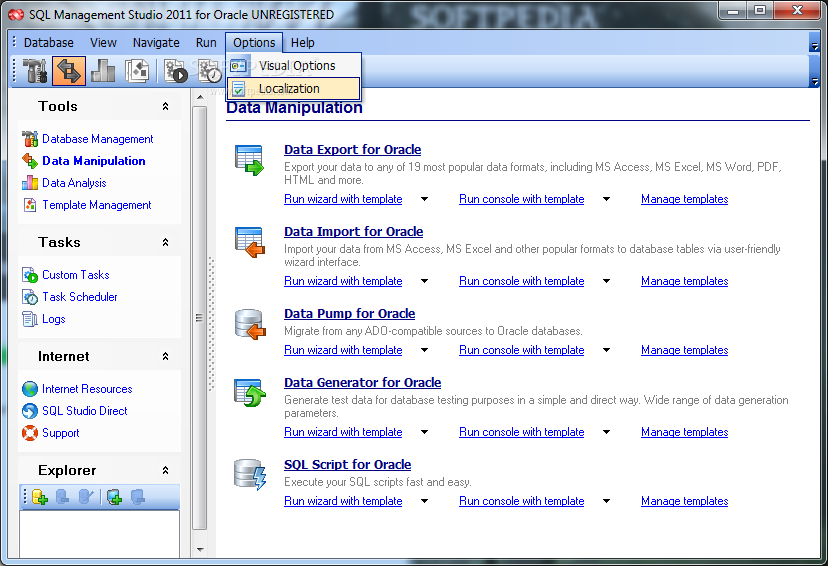Click the remove host icon in Explorer toolbar
This screenshot has height=566, width=828.
click(137, 497)
